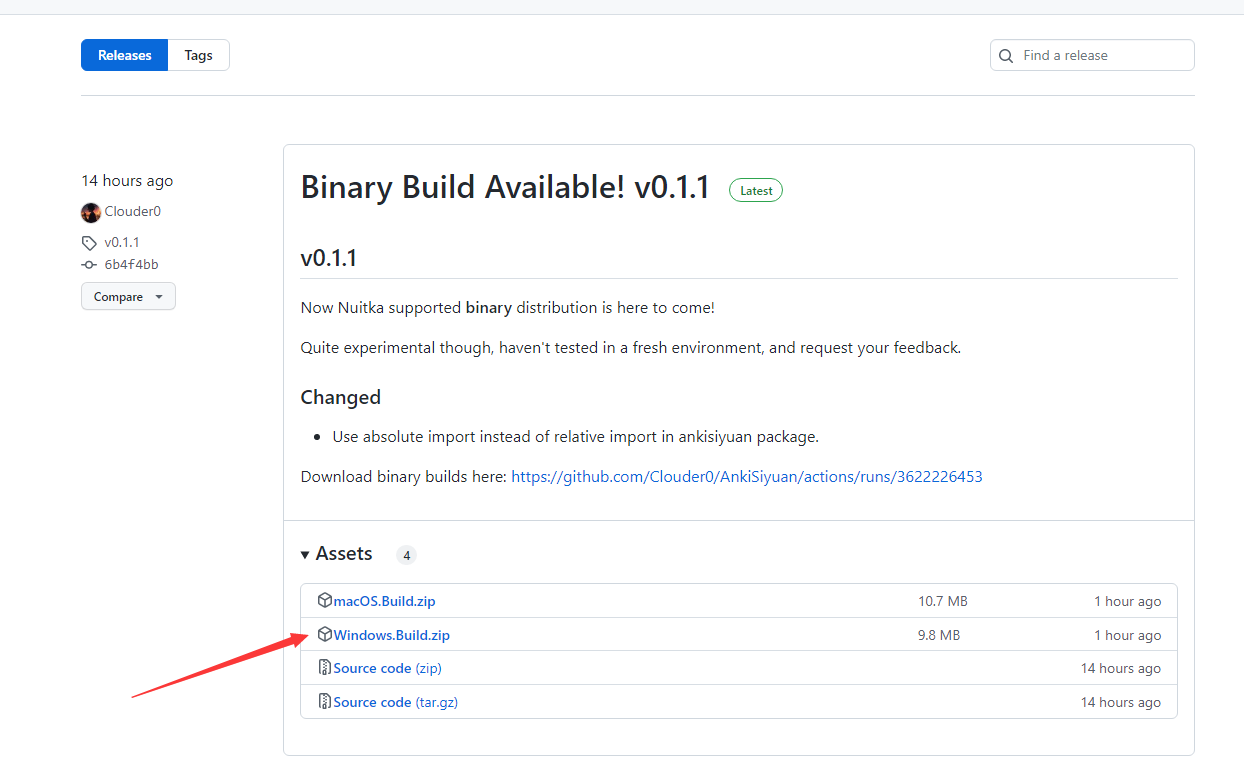Screen dimensions: 1244x771
Task: Click the Clouder0 avatar image
Action: [91, 212]
